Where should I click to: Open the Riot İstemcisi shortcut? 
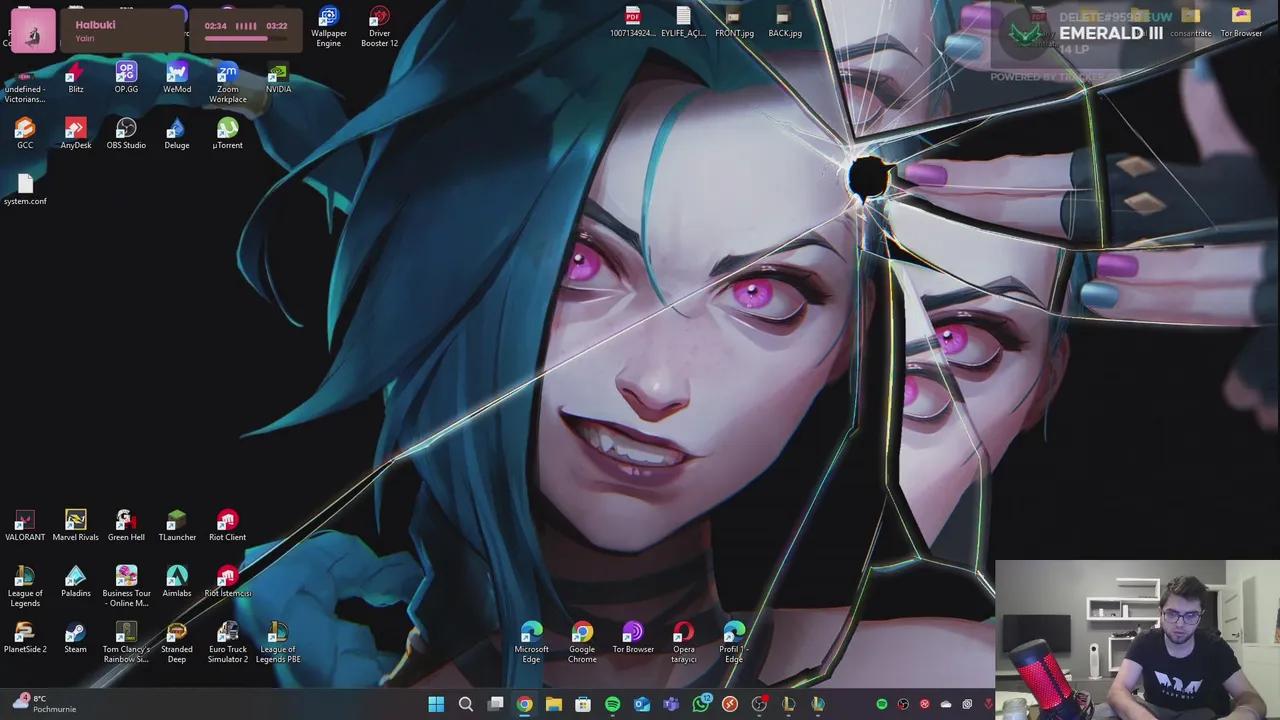coord(227,582)
